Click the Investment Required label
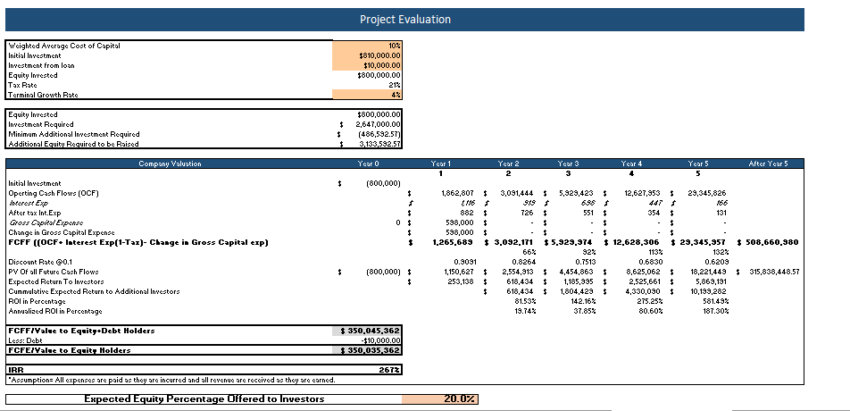Viewport: 850px width, 411px height. click(x=41, y=124)
